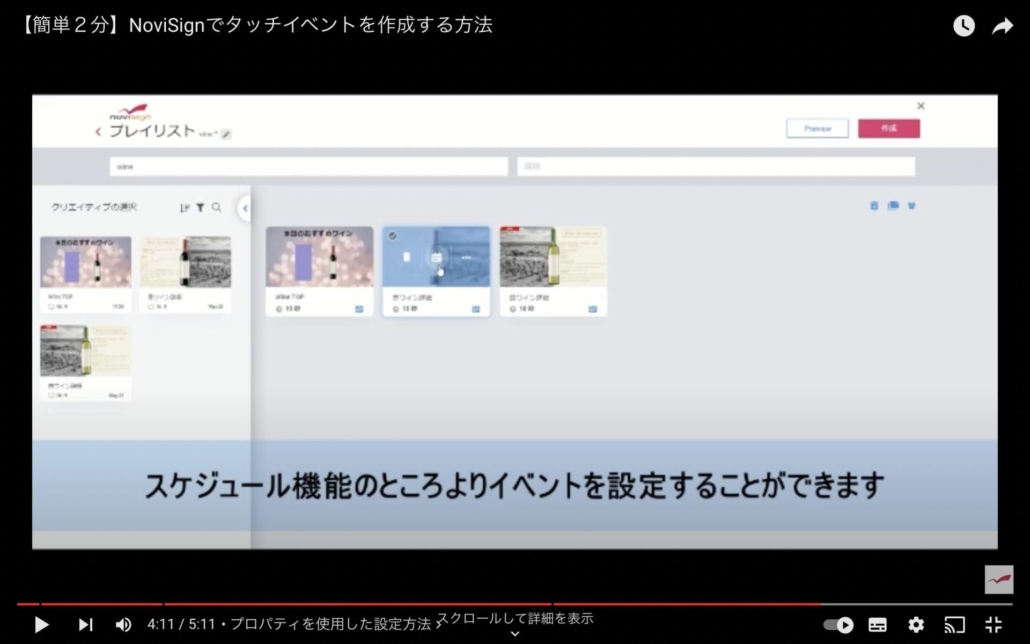
Task: Mute the video with the speaker icon
Action: pos(123,624)
